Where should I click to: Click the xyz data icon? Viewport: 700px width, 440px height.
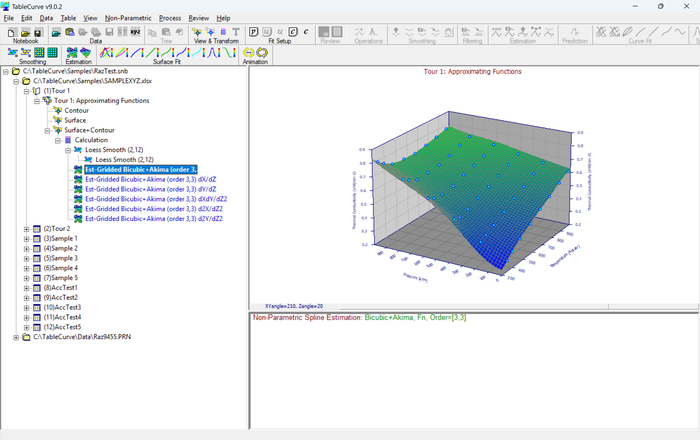(x=135, y=32)
